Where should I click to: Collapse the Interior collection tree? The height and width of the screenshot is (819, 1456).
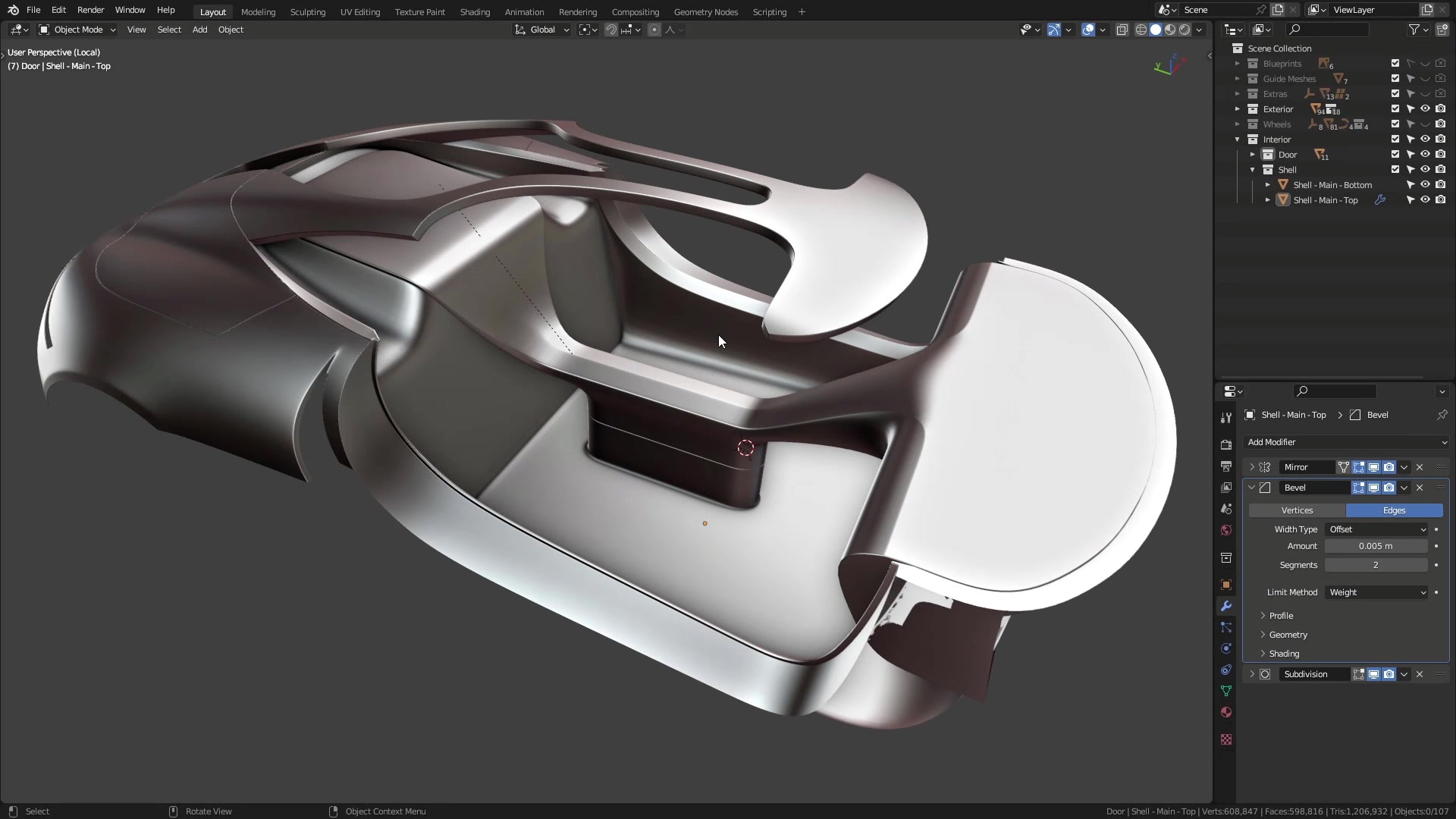(1238, 140)
